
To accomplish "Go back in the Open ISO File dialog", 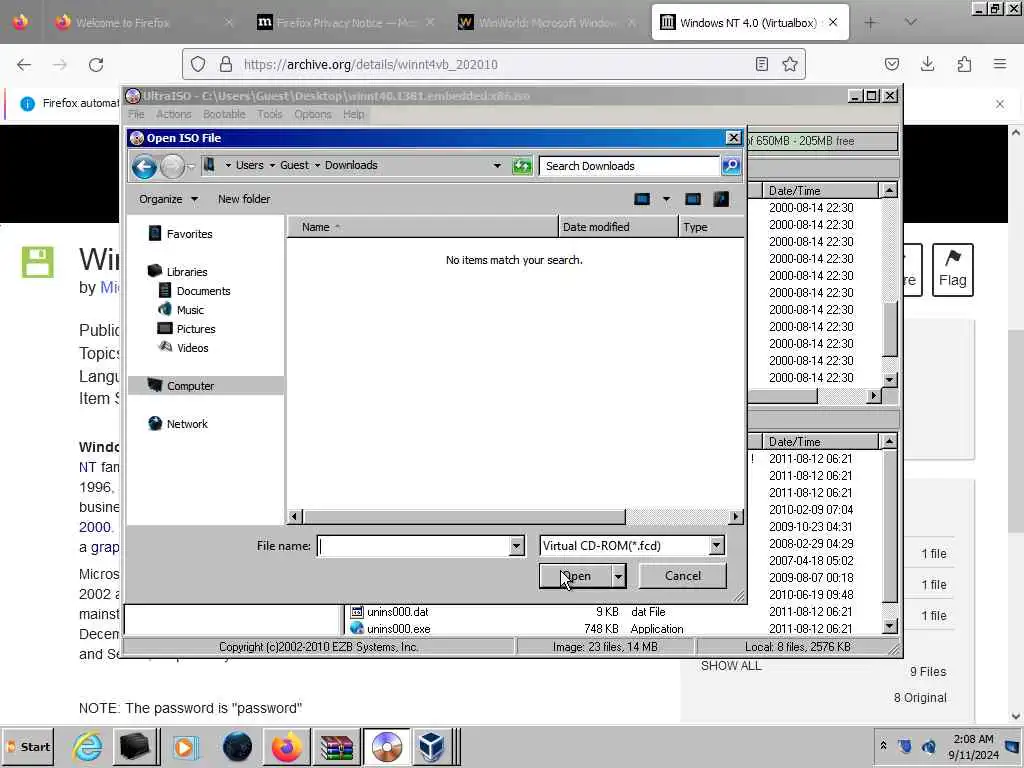I will (144, 167).
